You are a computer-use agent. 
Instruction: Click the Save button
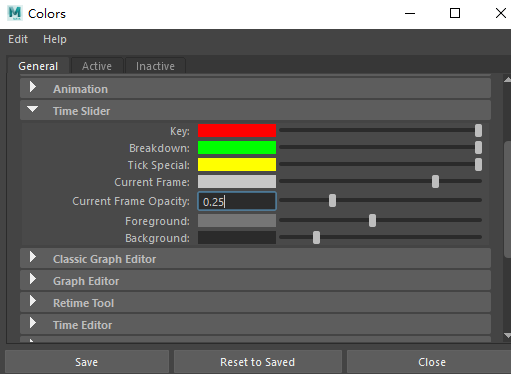[x=87, y=362]
